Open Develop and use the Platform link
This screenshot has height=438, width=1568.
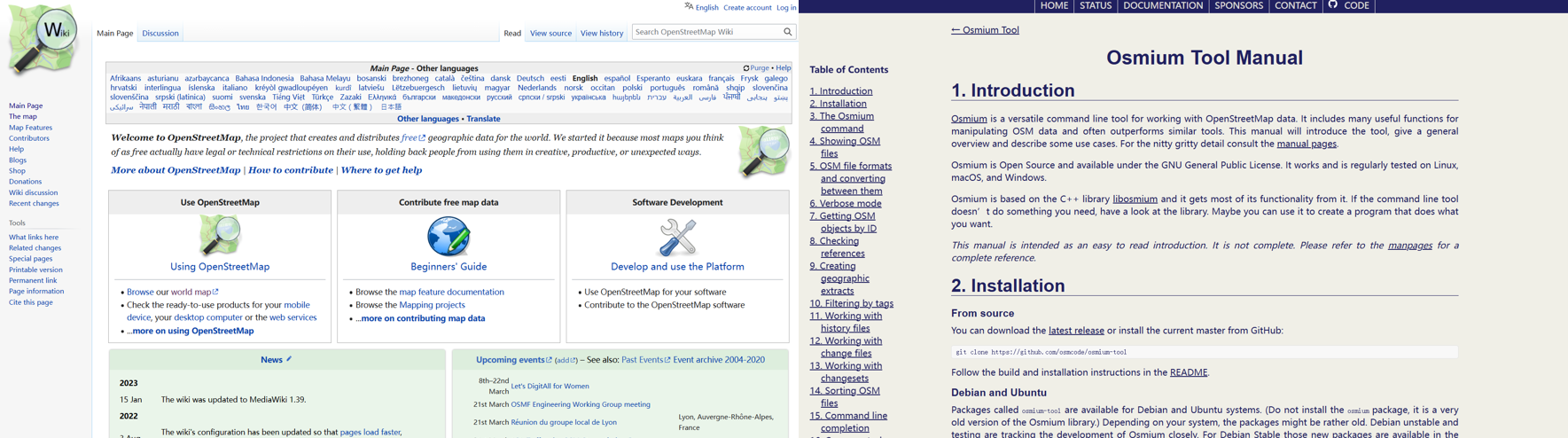pyautogui.click(x=677, y=267)
